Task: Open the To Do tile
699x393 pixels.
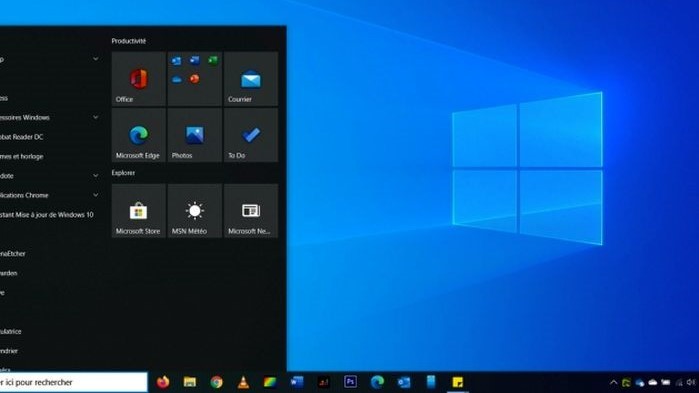Action: point(251,135)
